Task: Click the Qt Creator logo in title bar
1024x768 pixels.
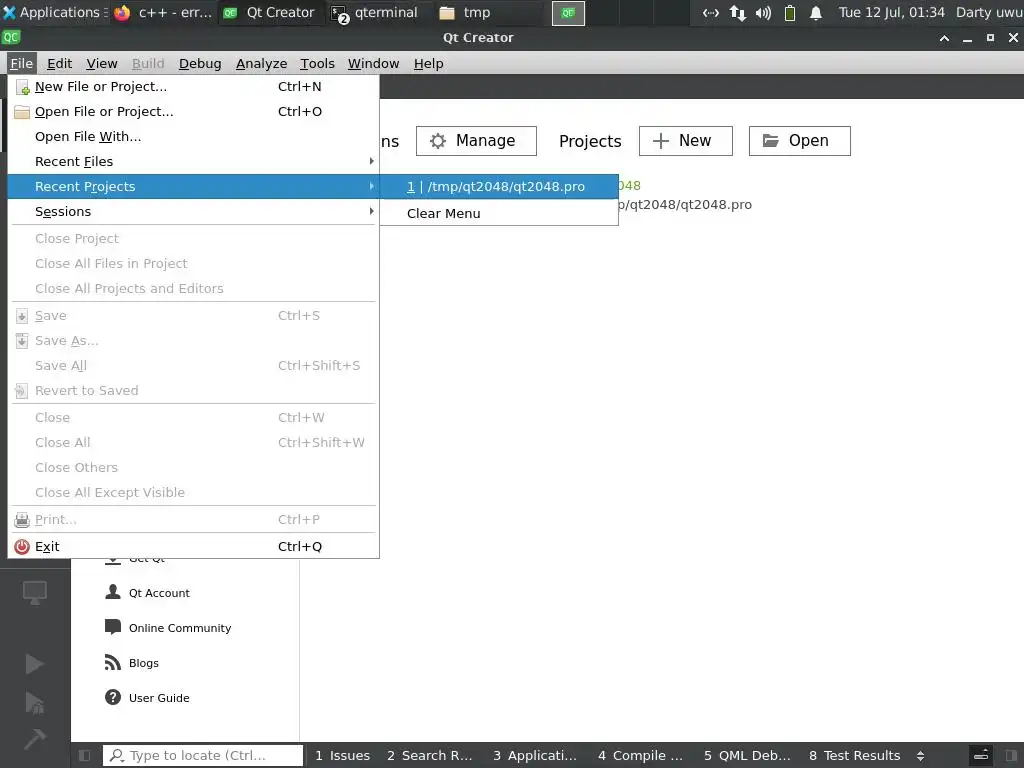Action: point(11,37)
